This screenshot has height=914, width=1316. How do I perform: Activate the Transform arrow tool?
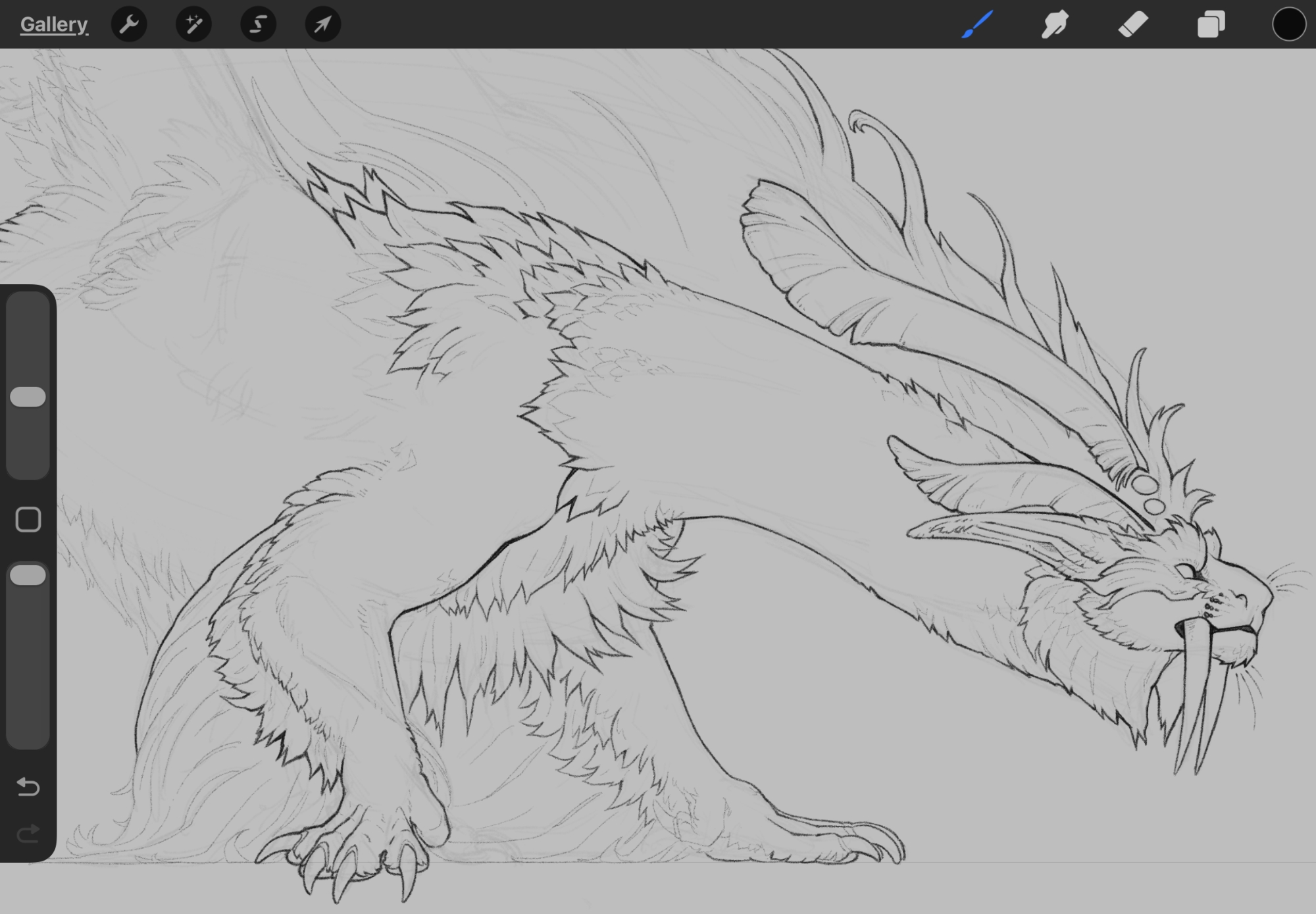322,24
